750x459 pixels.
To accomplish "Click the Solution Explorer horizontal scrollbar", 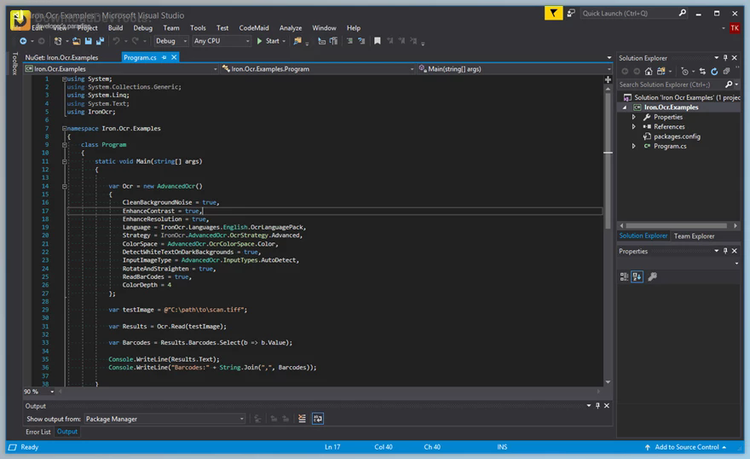I will 676,225.
